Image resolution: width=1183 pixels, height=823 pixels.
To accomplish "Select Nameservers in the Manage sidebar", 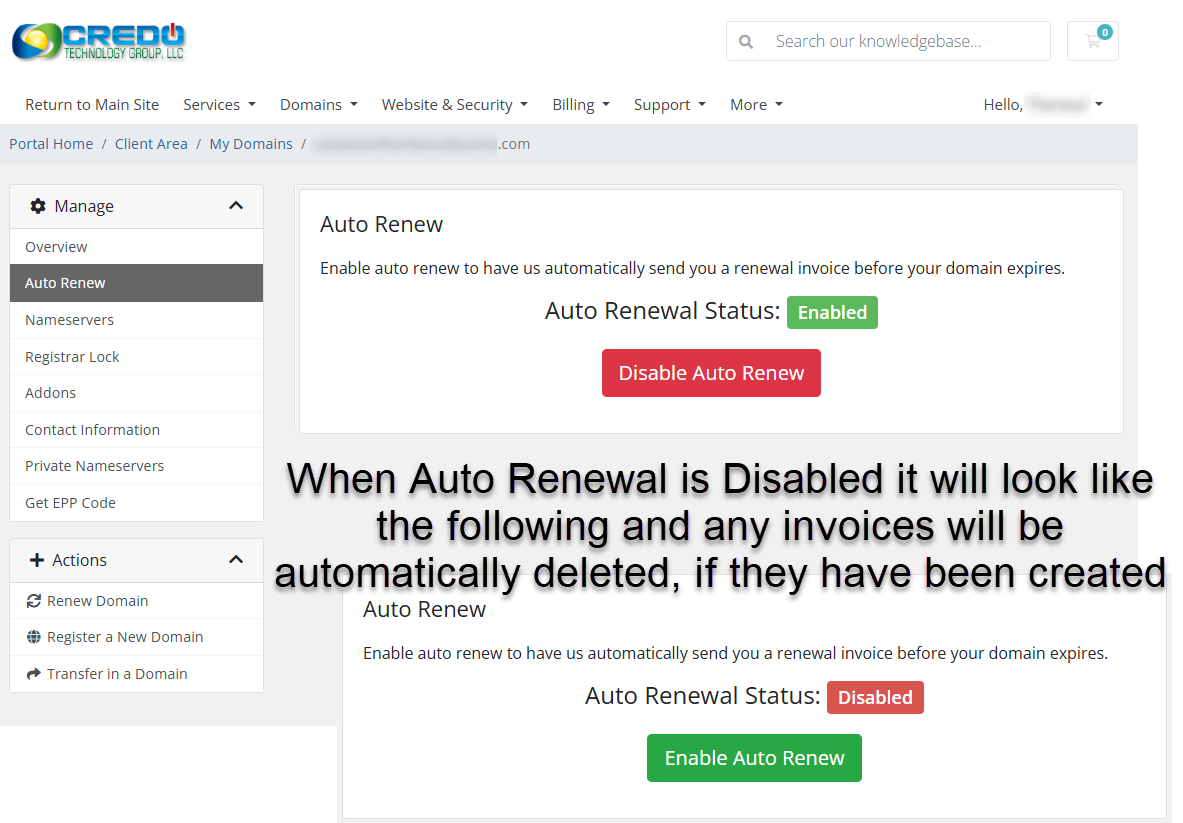I will [x=69, y=320].
